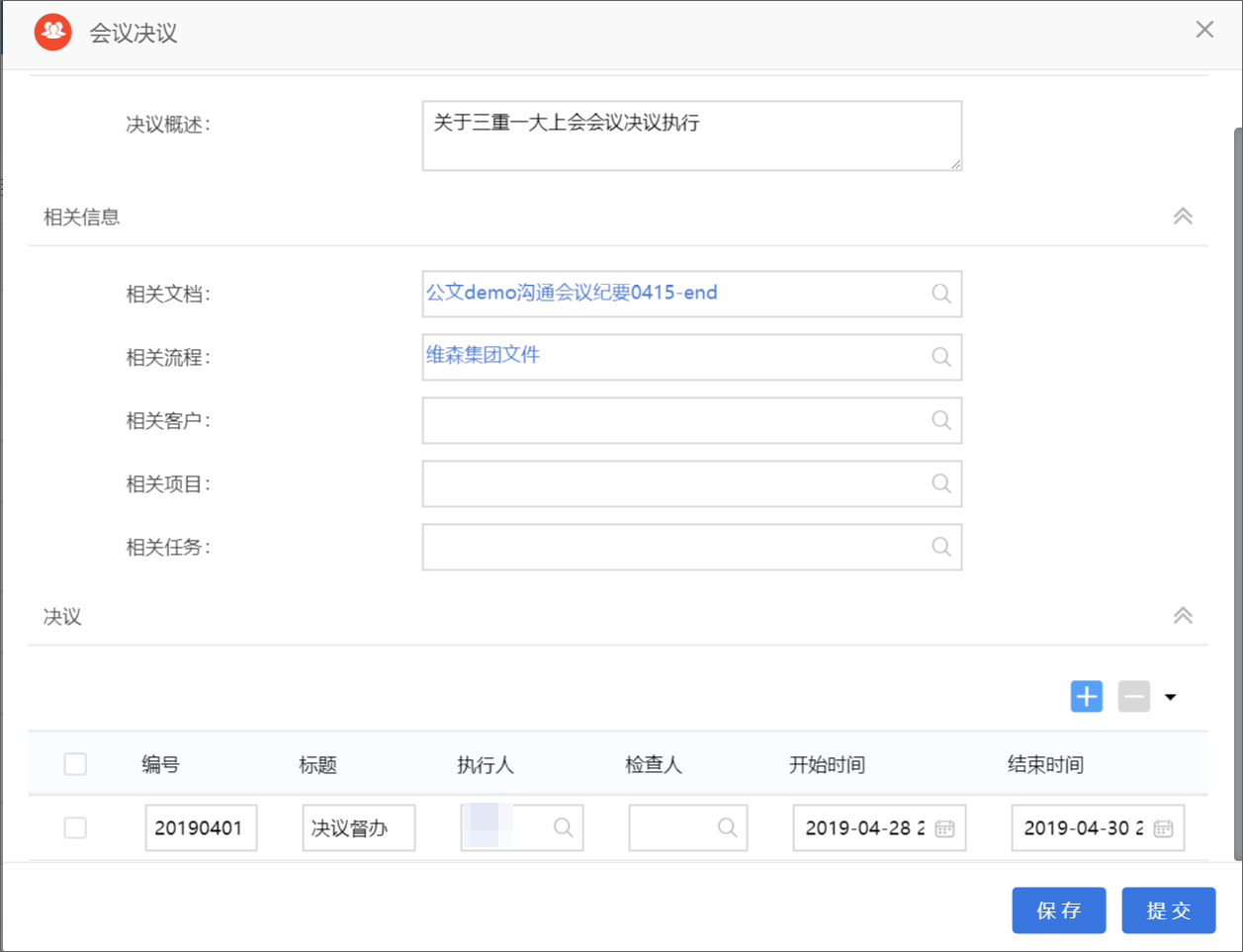Open the search lookup for 相关文档 field
Viewport: 1243px width, 952px height.
click(940, 294)
